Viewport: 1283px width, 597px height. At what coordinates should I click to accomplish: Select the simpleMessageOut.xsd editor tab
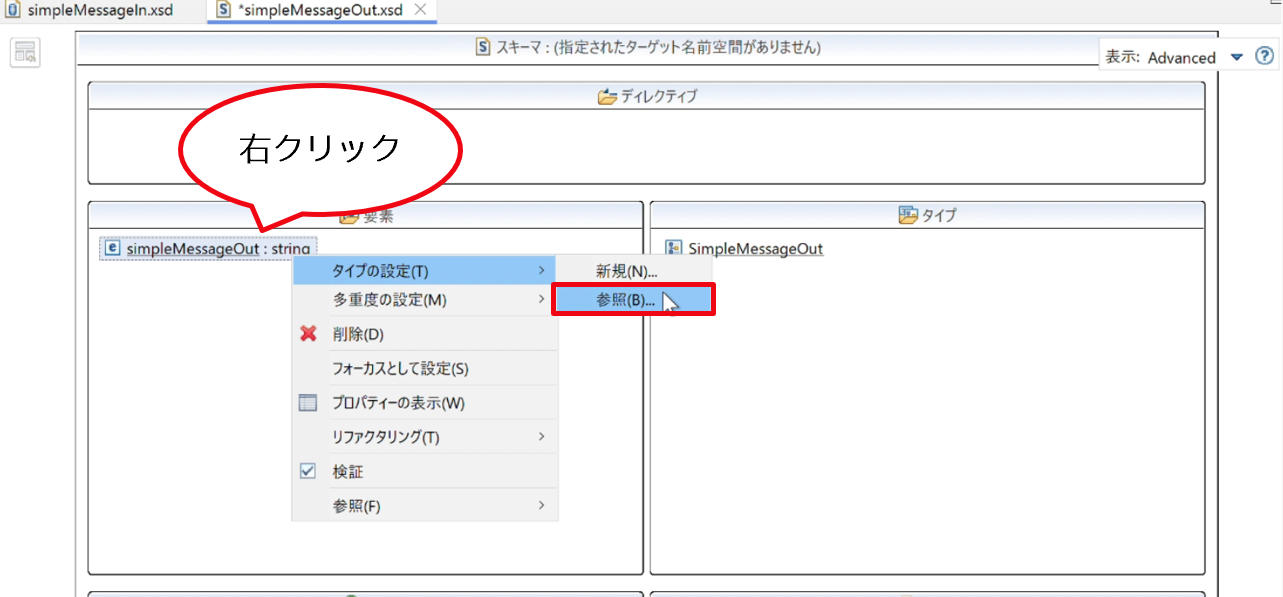(323, 10)
